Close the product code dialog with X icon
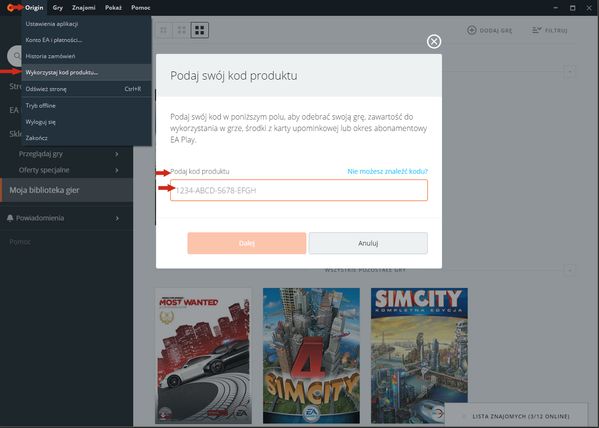 pos(434,41)
